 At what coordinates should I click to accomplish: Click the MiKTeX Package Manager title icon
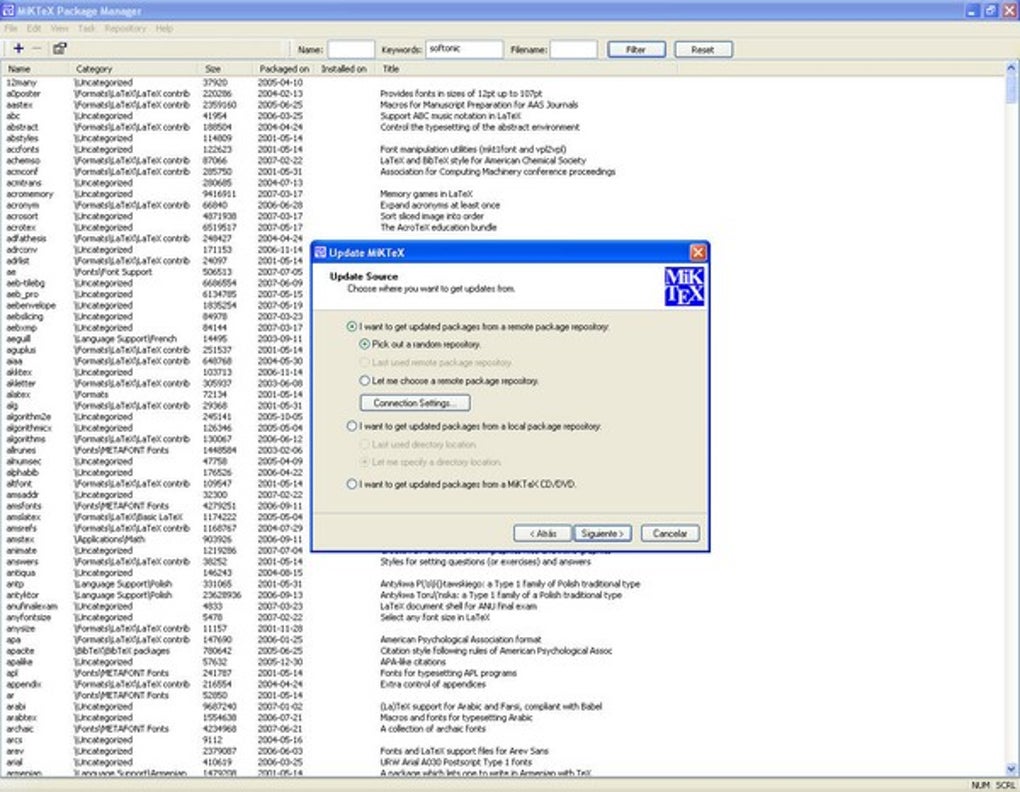7,10
